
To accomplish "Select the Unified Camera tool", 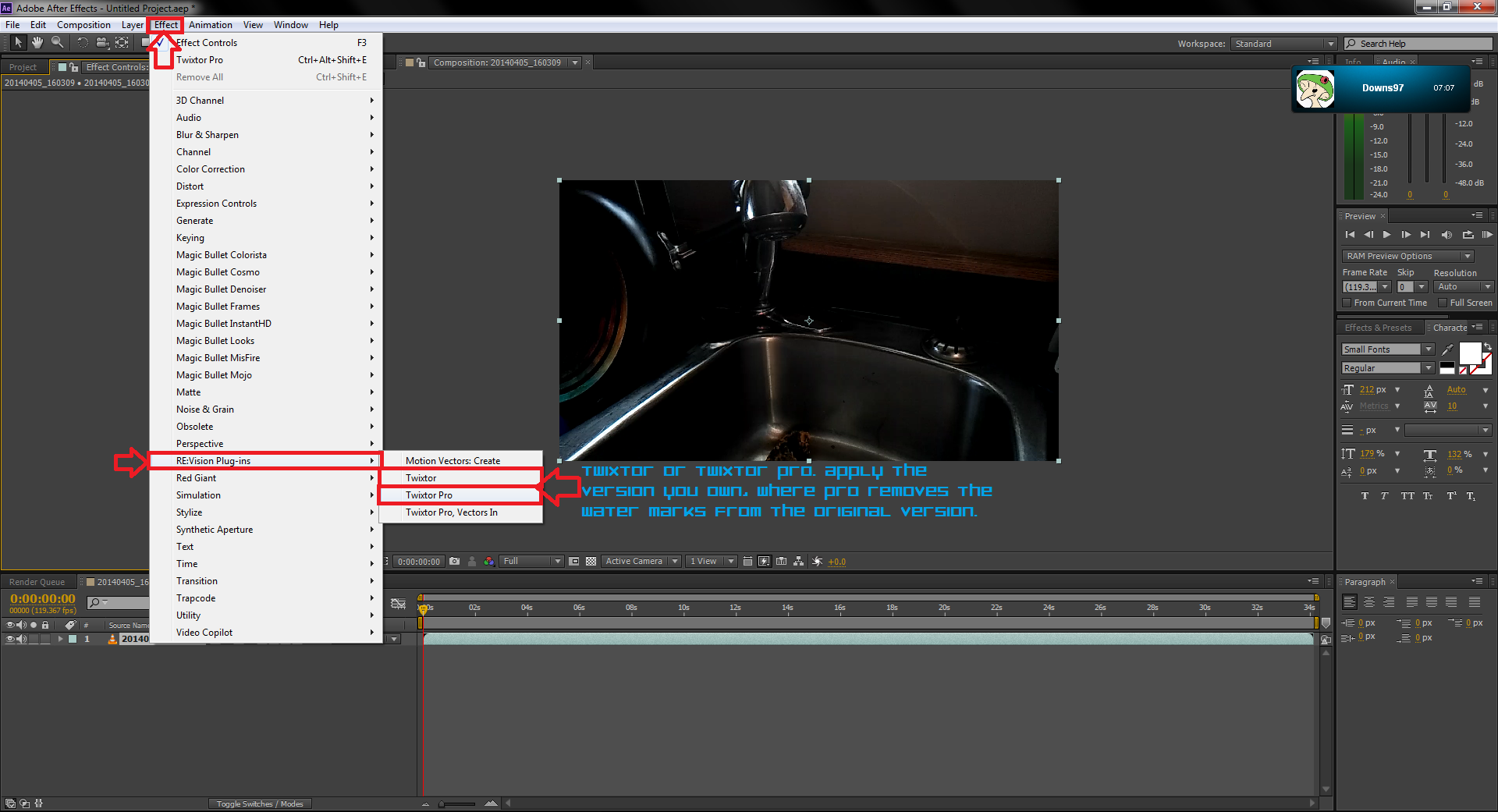I will [x=102, y=42].
